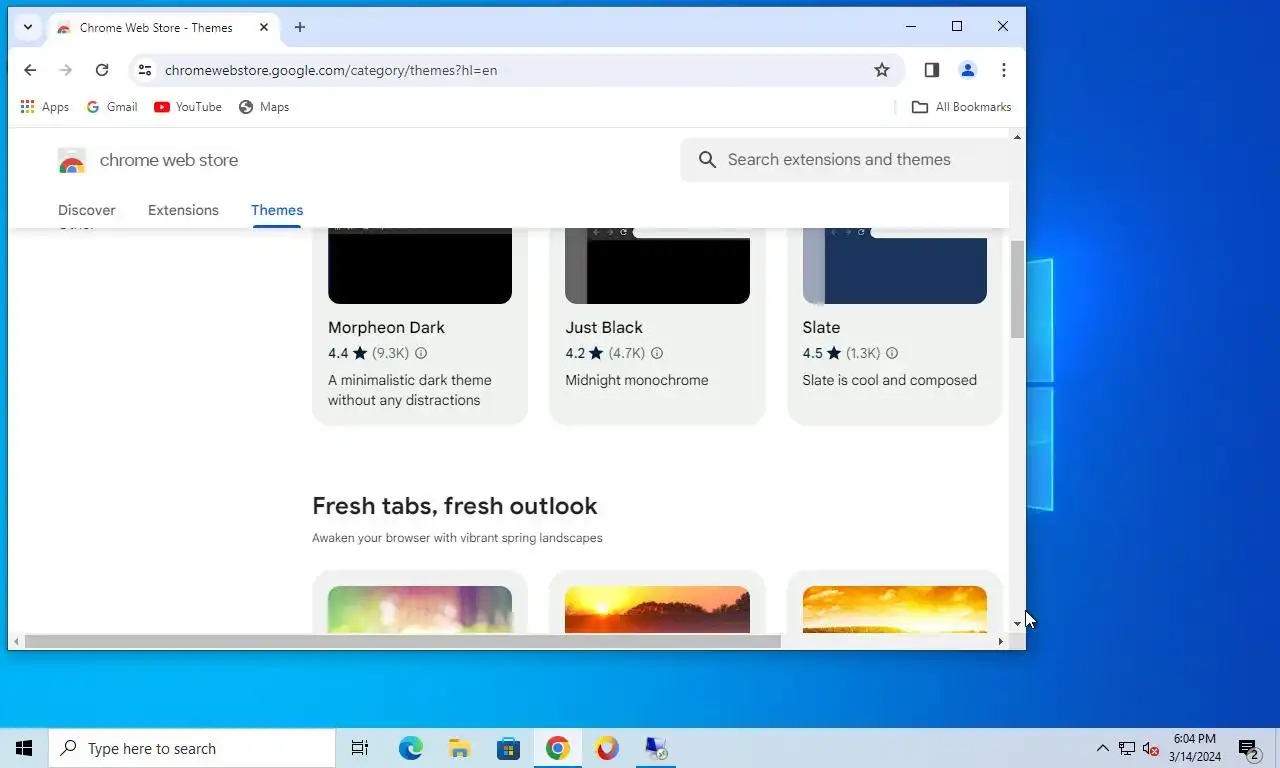Viewport: 1280px width, 768px height.
Task: Click the vertical scrollbar thumb
Action: (x=1018, y=289)
